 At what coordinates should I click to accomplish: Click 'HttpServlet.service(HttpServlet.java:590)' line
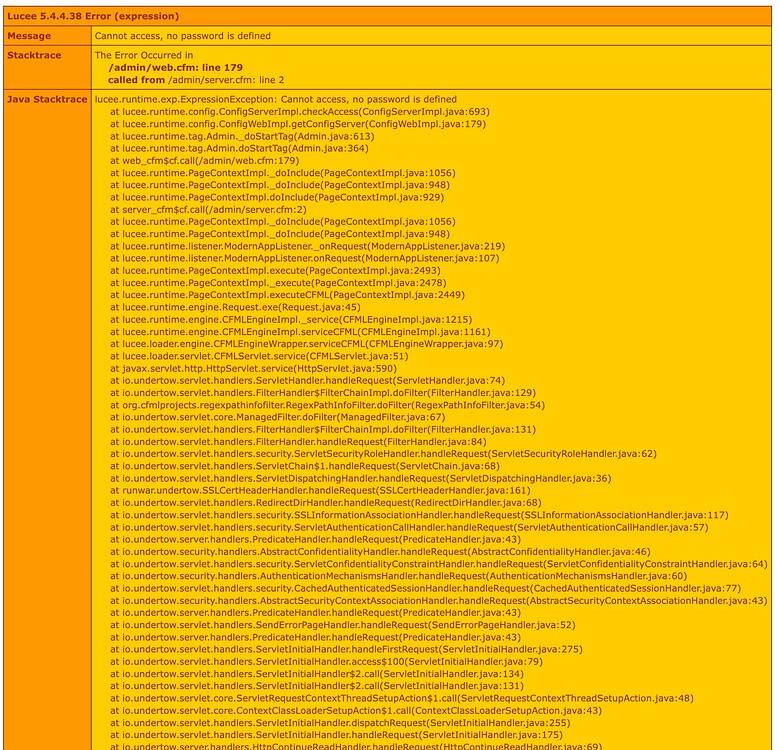point(254,369)
